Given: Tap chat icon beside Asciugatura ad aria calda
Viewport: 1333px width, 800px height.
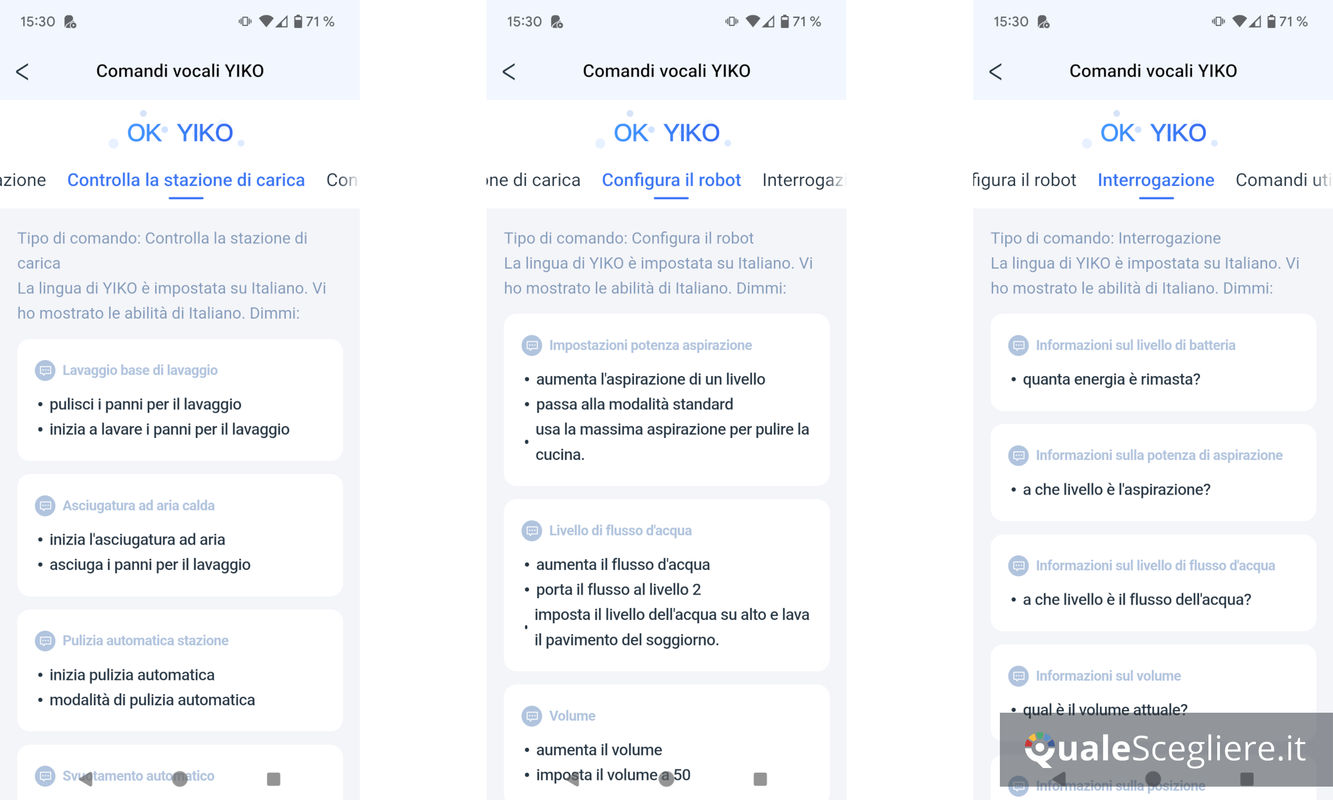Looking at the screenshot, I should point(45,505).
